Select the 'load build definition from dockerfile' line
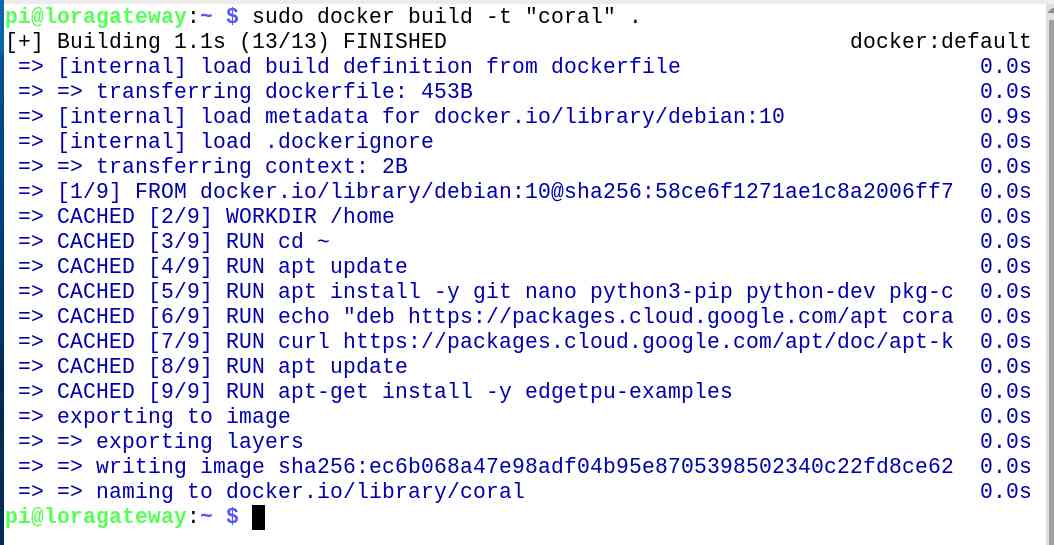1054x545 pixels. click(368, 67)
